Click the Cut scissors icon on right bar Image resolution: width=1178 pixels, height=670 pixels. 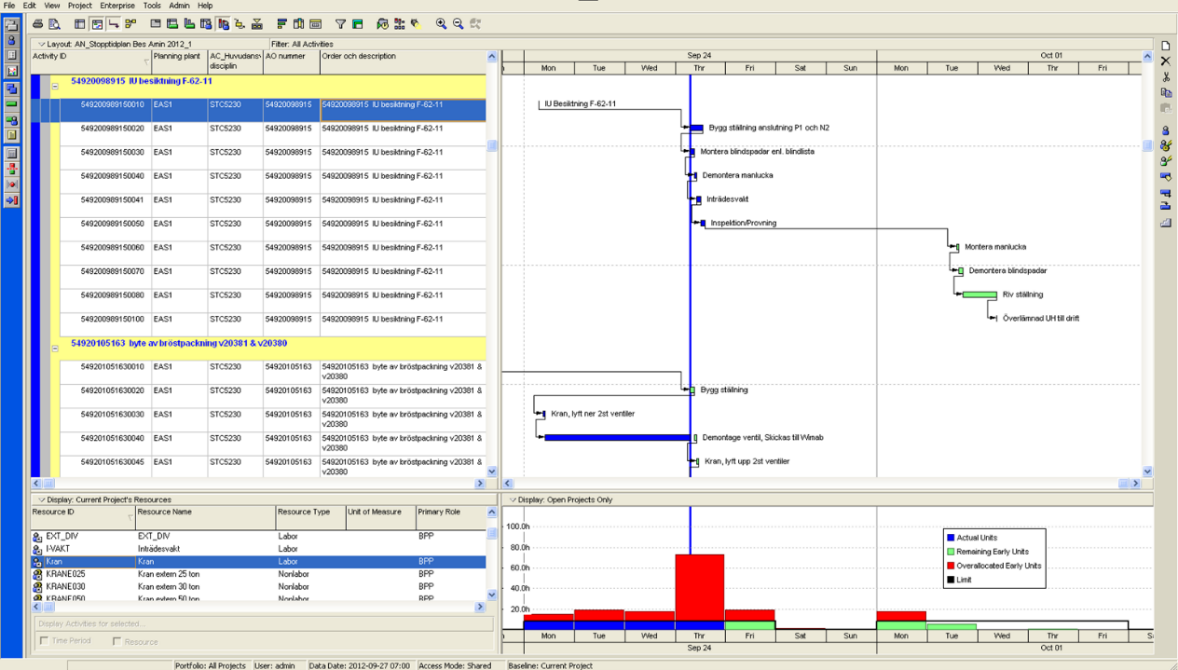click(1166, 77)
